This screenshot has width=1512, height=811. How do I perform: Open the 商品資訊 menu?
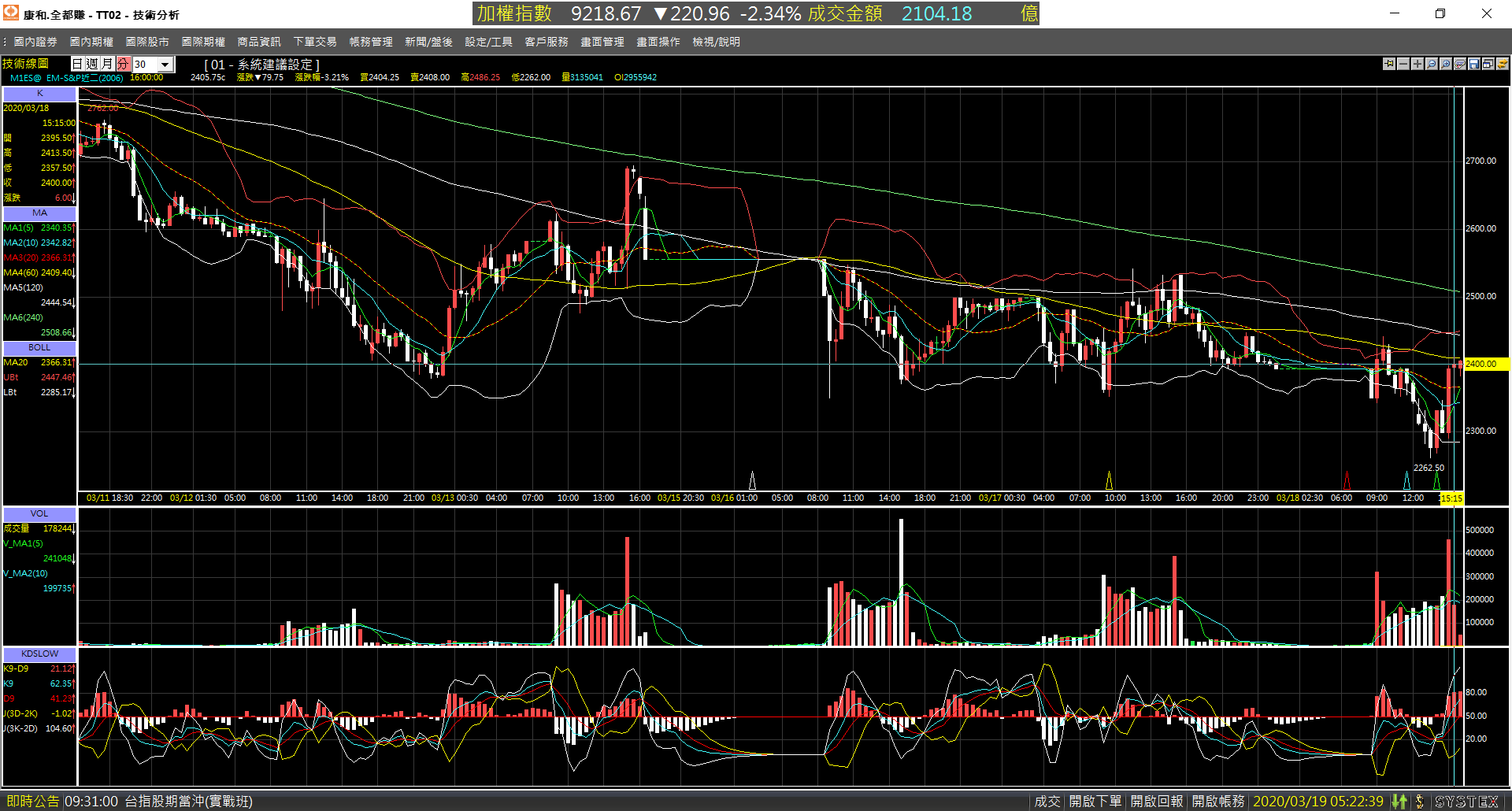(x=259, y=42)
